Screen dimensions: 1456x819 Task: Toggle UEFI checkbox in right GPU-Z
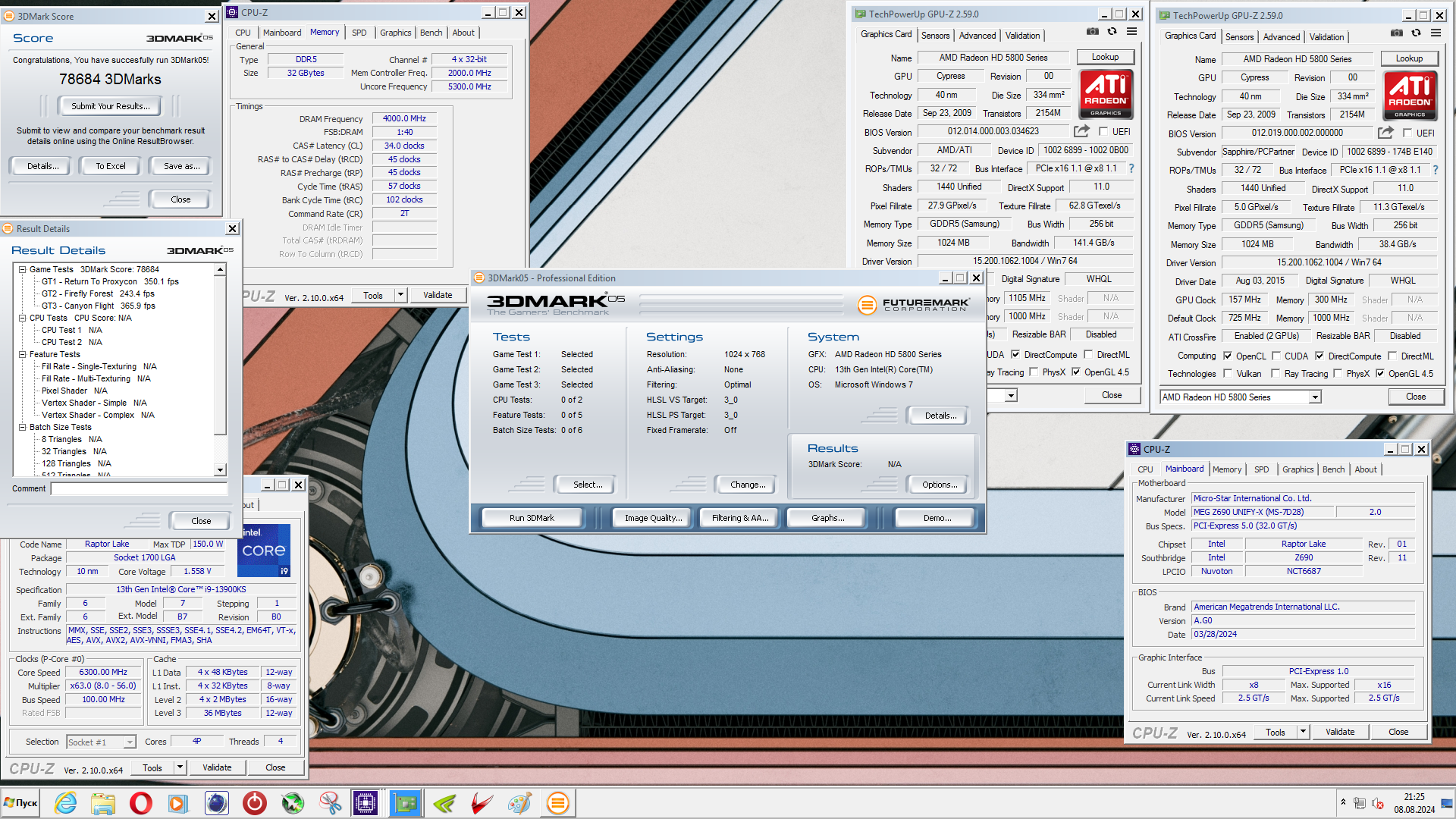(x=1407, y=133)
